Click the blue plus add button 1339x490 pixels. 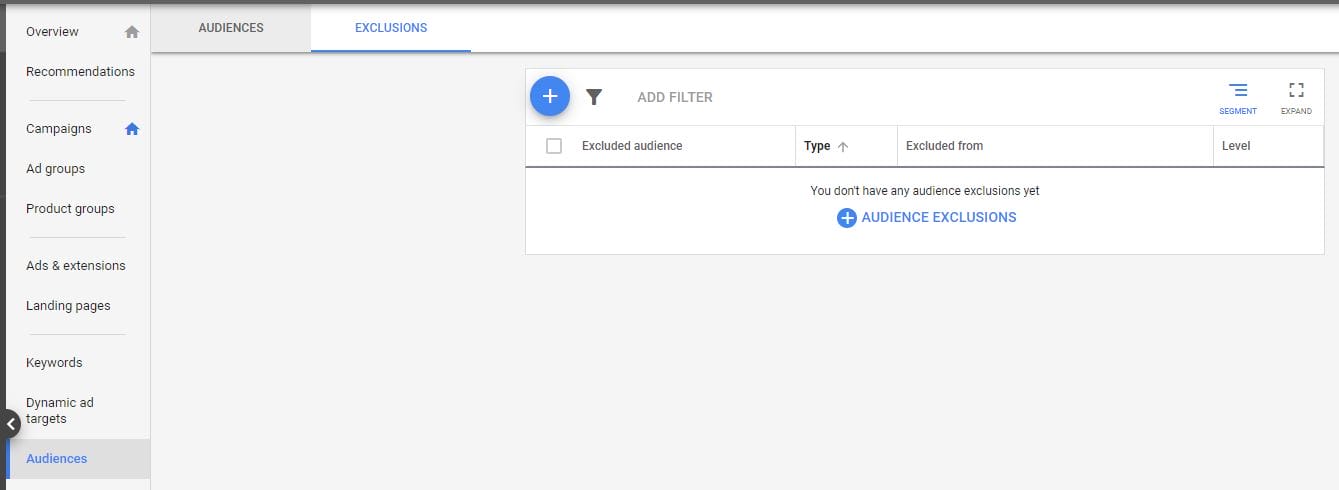click(549, 96)
